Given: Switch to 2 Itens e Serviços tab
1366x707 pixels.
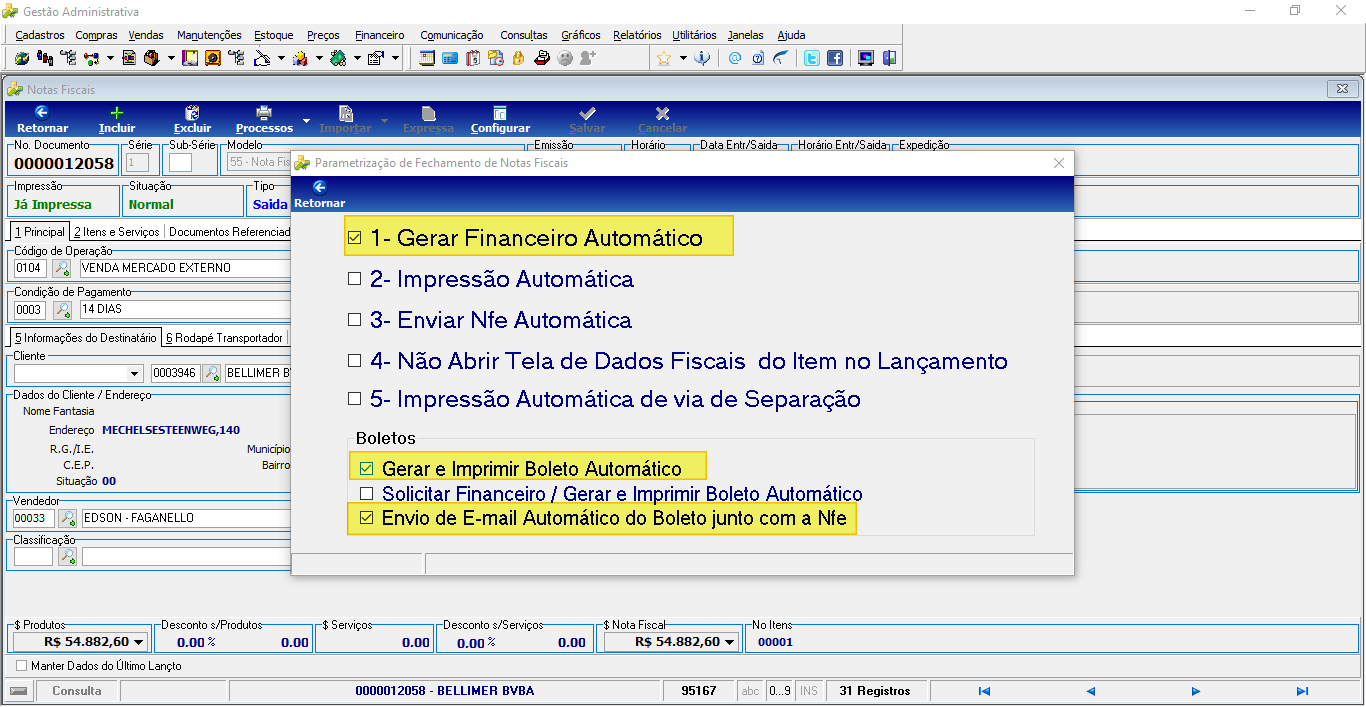Looking at the screenshot, I should click(117, 232).
